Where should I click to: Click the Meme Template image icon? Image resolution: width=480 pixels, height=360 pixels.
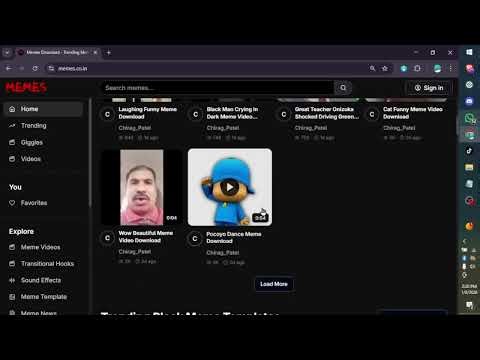[x=12, y=297]
